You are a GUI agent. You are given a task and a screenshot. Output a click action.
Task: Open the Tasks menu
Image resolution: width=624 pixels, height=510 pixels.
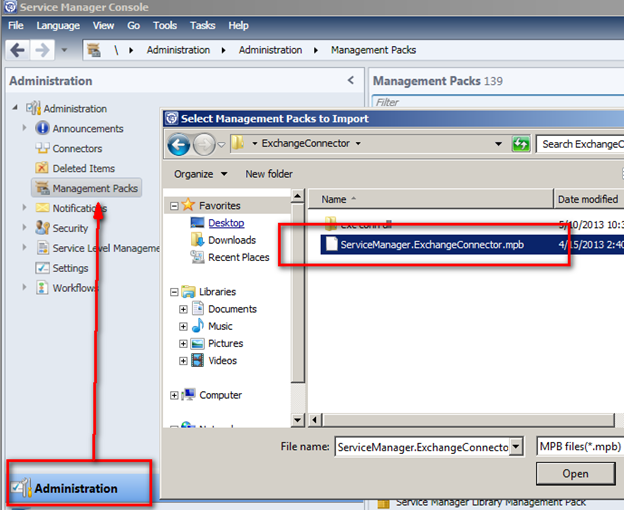(x=203, y=25)
